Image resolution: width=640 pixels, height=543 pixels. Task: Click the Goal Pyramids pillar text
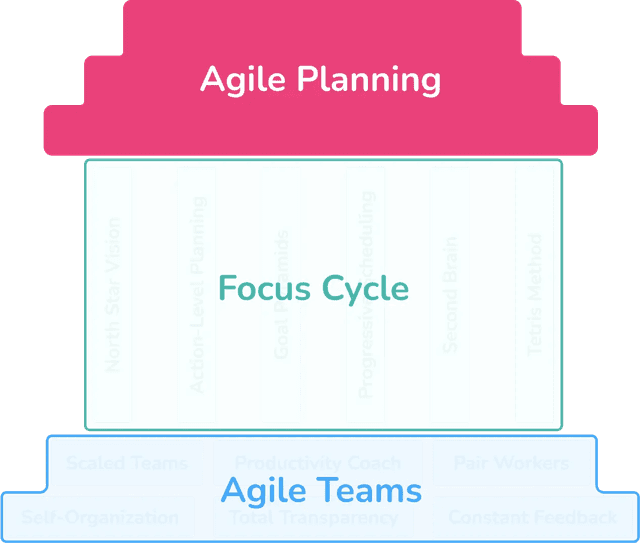point(282,296)
